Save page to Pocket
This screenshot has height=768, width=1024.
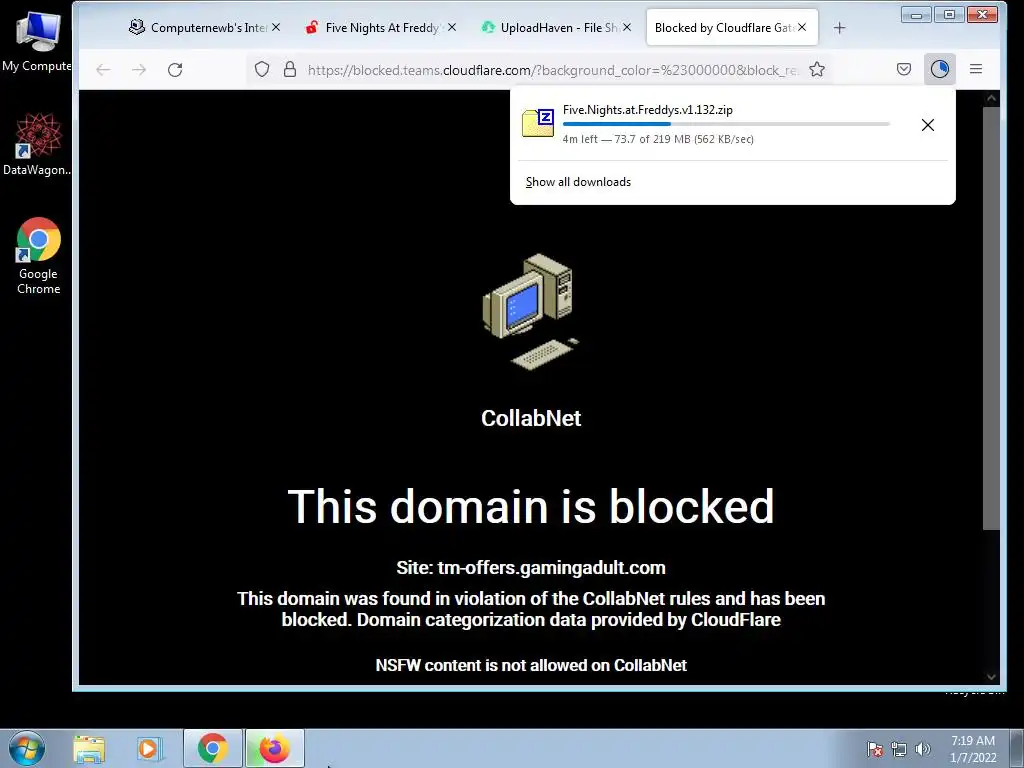click(x=904, y=69)
